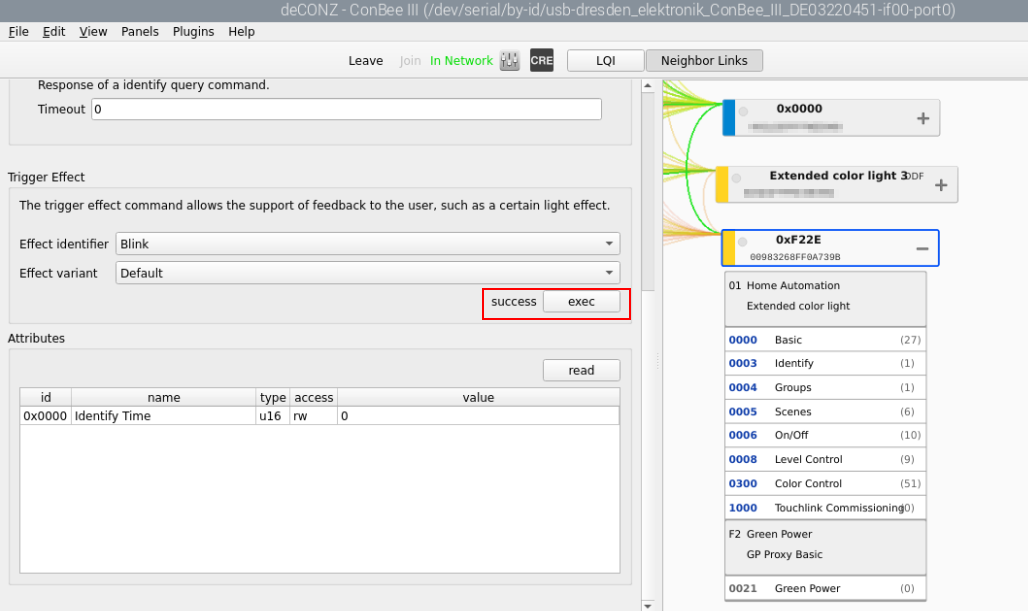Click the yellow color bar of node 0xF22E
The width and height of the screenshot is (1028, 611).
[728, 248]
